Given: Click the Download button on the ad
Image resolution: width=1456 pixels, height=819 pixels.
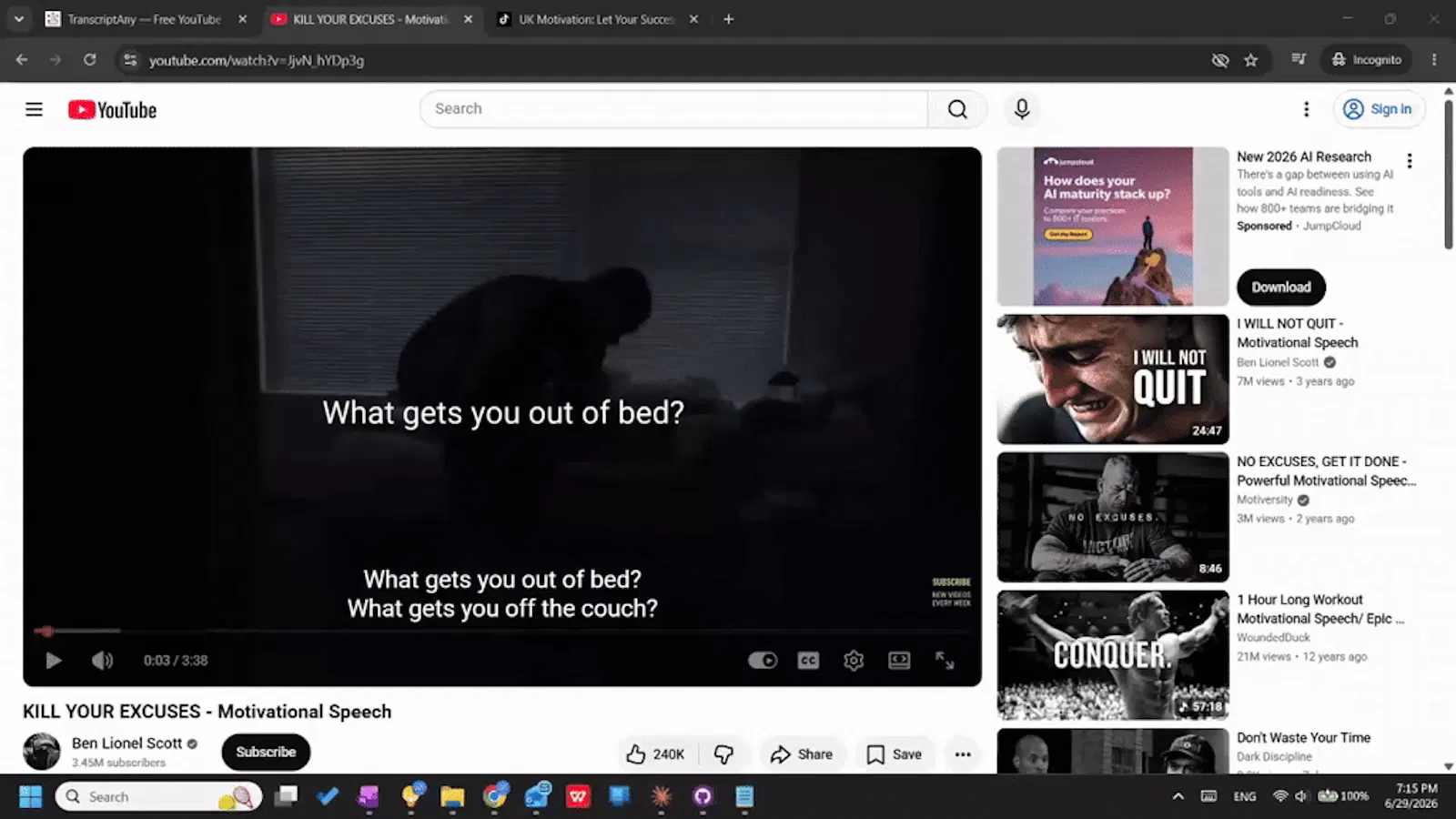Looking at the screenshot, I should tap(1280, 288).
